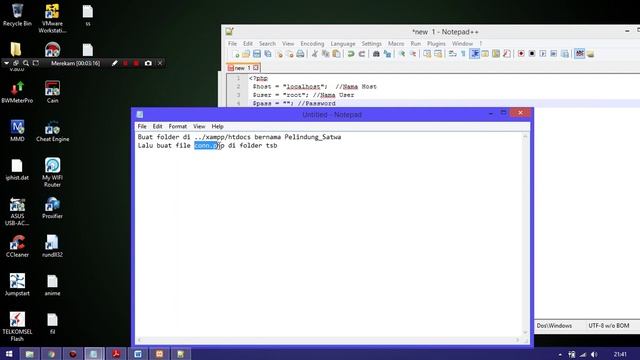Open Adobe Reader from taskbar
The width and height of the screenshot is (640, 360).
pos(116,354)
